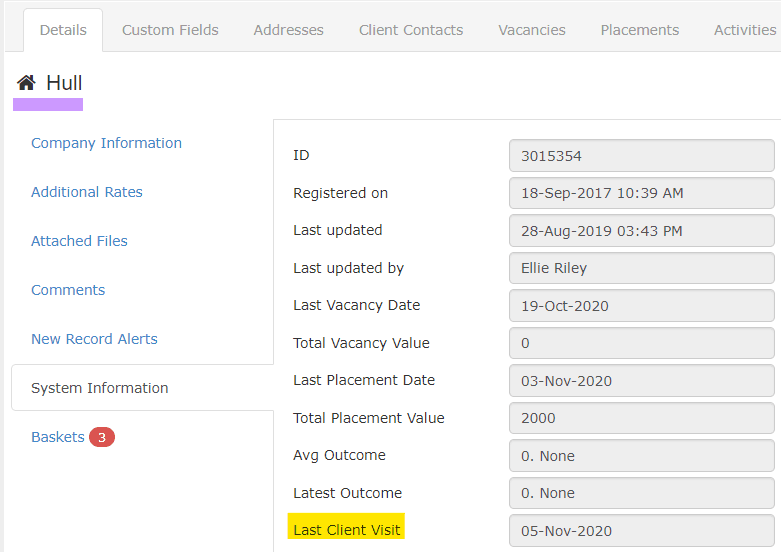
Task: Show the Vacancies tab
Action: [531, 30]
